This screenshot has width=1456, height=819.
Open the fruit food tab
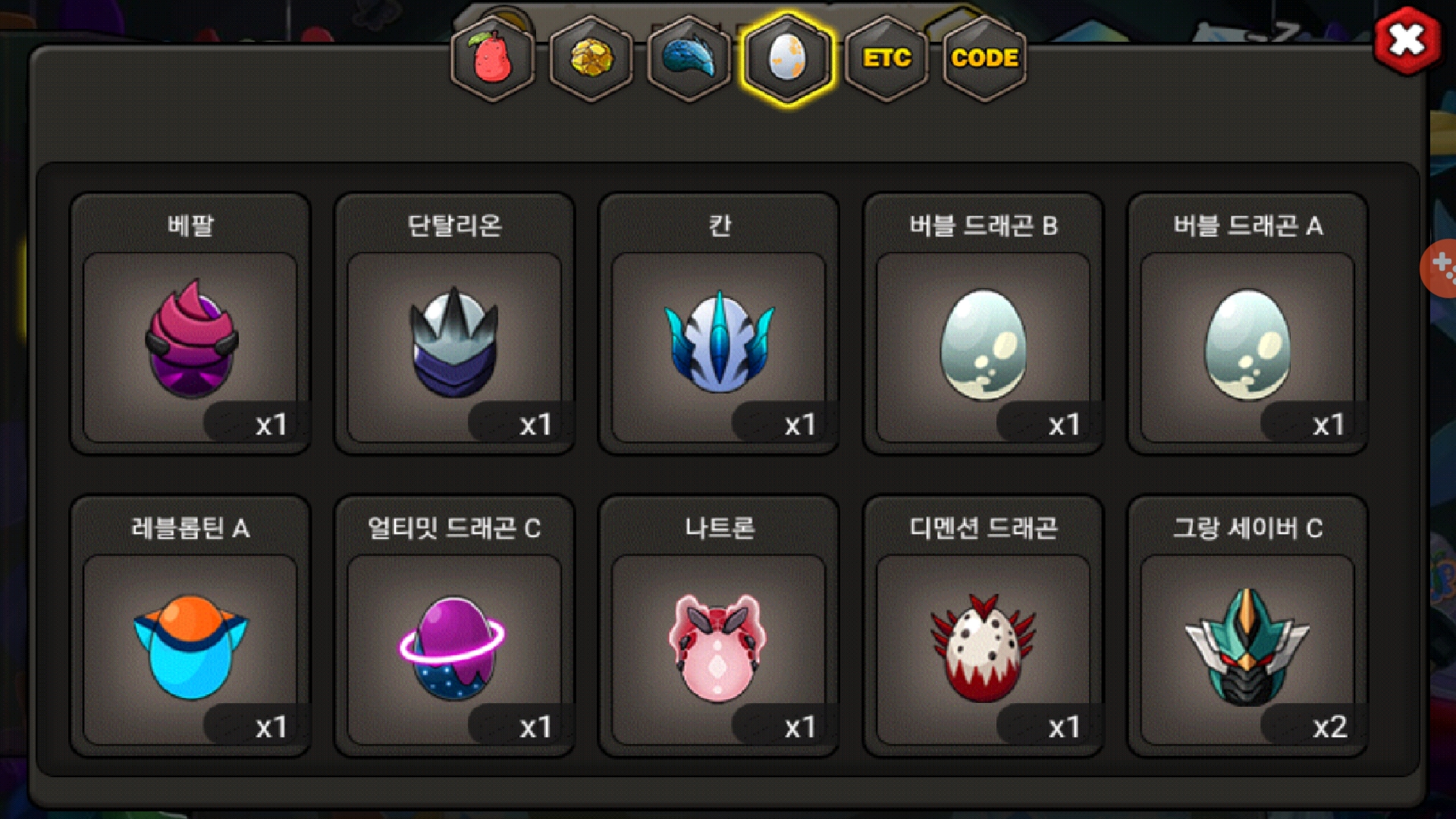pyautogui.click(x=493, y=58)
